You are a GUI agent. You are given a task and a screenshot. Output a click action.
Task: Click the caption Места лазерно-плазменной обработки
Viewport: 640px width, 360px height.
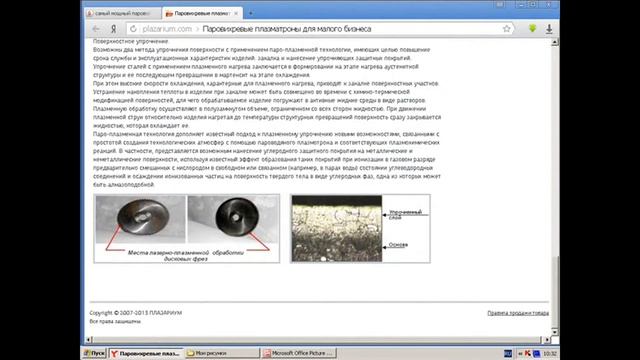(186, 256)
